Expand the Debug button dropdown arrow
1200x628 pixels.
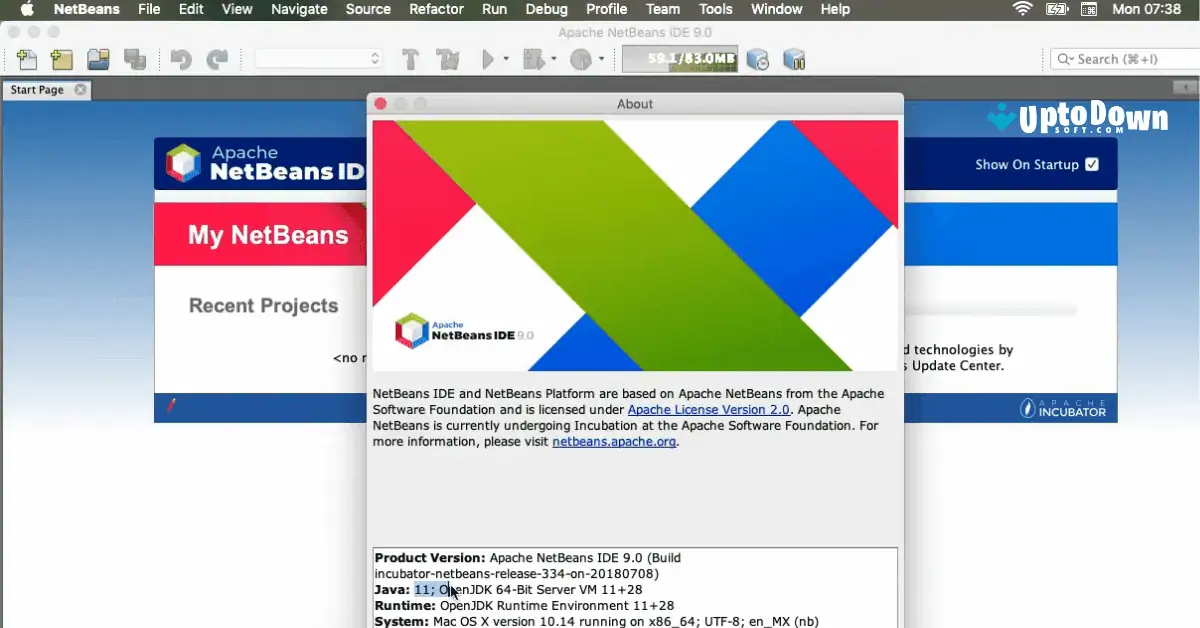pos(553,59)
